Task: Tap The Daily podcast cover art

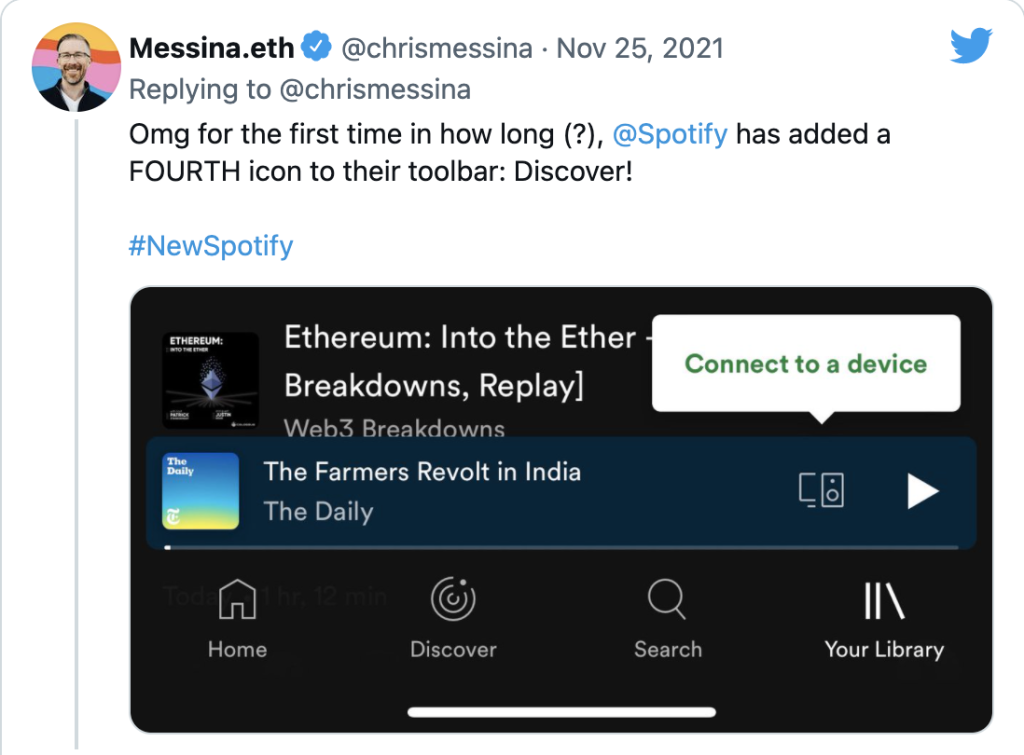Action: 200,491
